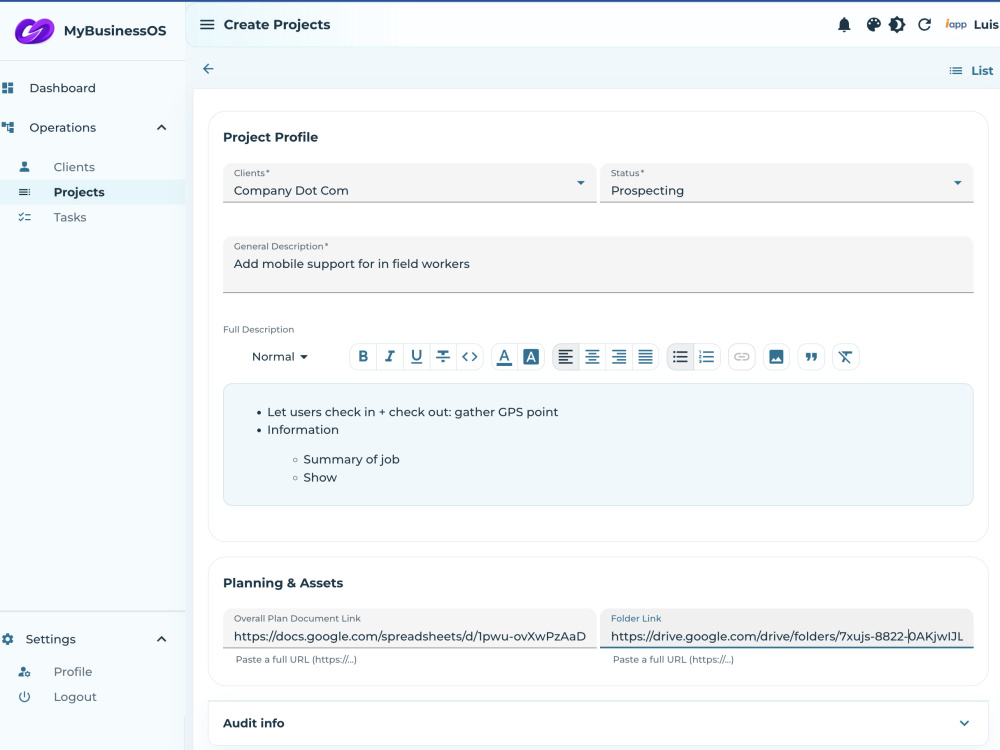Click the Project Profile heading
This screenshot has width=1000, height=750.
270,137
